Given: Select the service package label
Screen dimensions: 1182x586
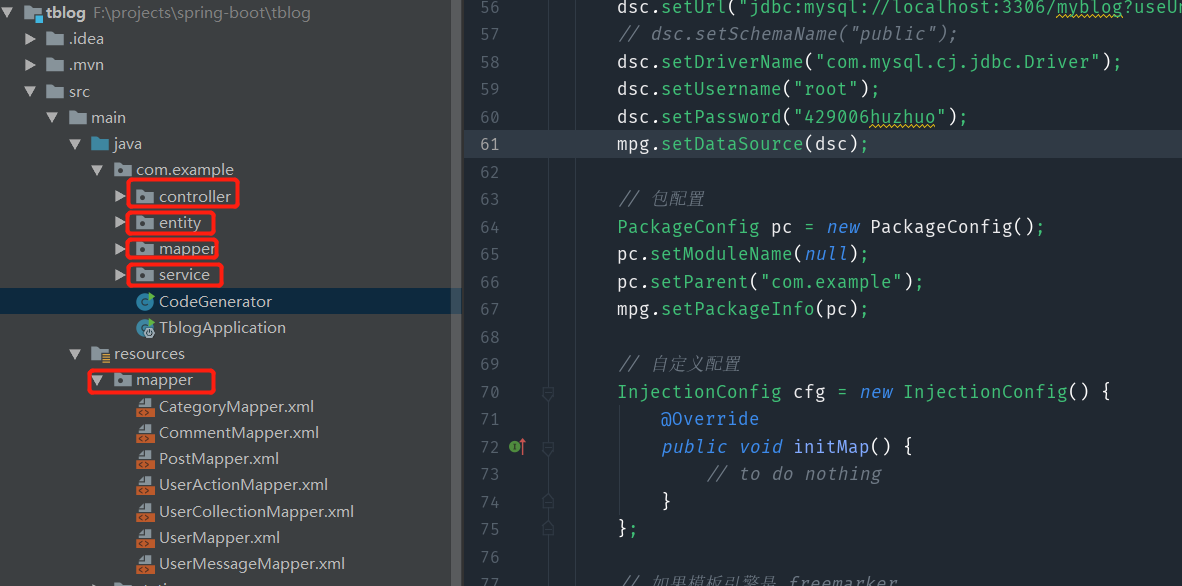Looking at the screenshot, I should coord(184,275).
